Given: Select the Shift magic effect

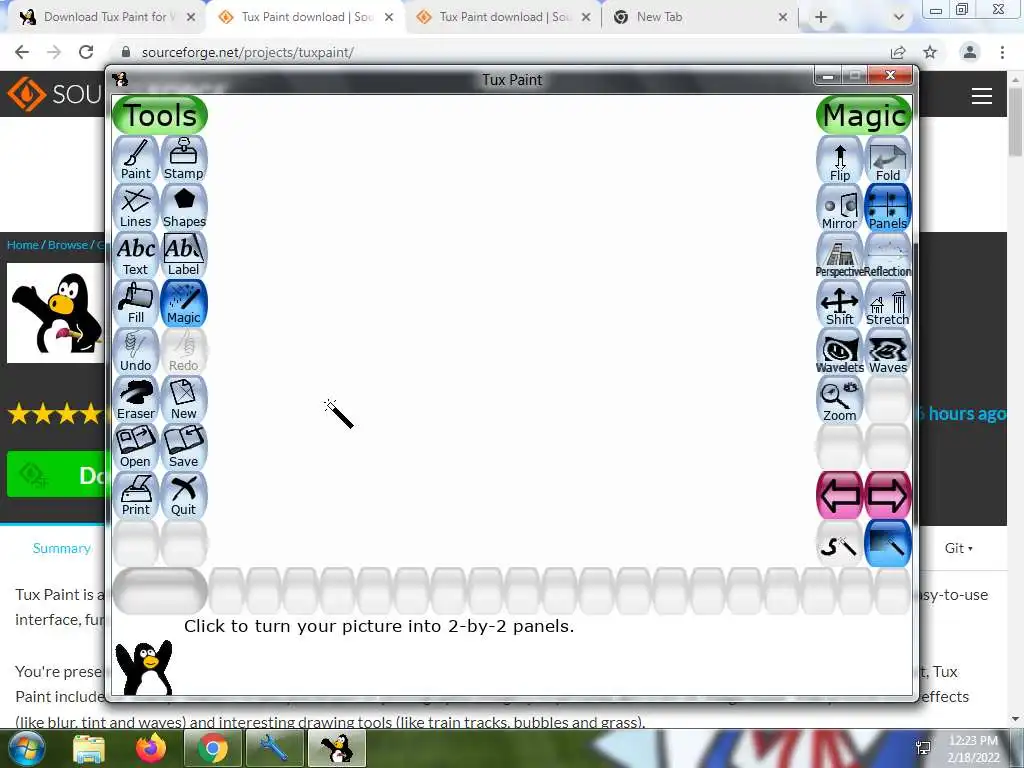Looking at the screenshot, I should (840, 304).
